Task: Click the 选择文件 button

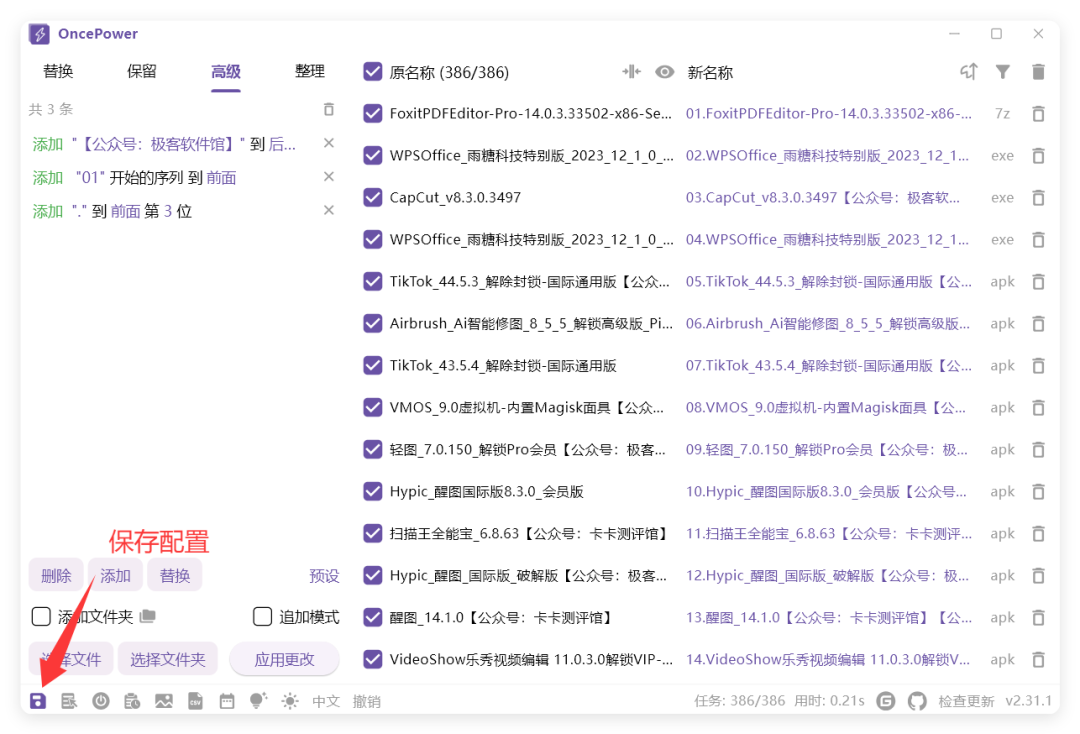Action: tap(71, 660)
